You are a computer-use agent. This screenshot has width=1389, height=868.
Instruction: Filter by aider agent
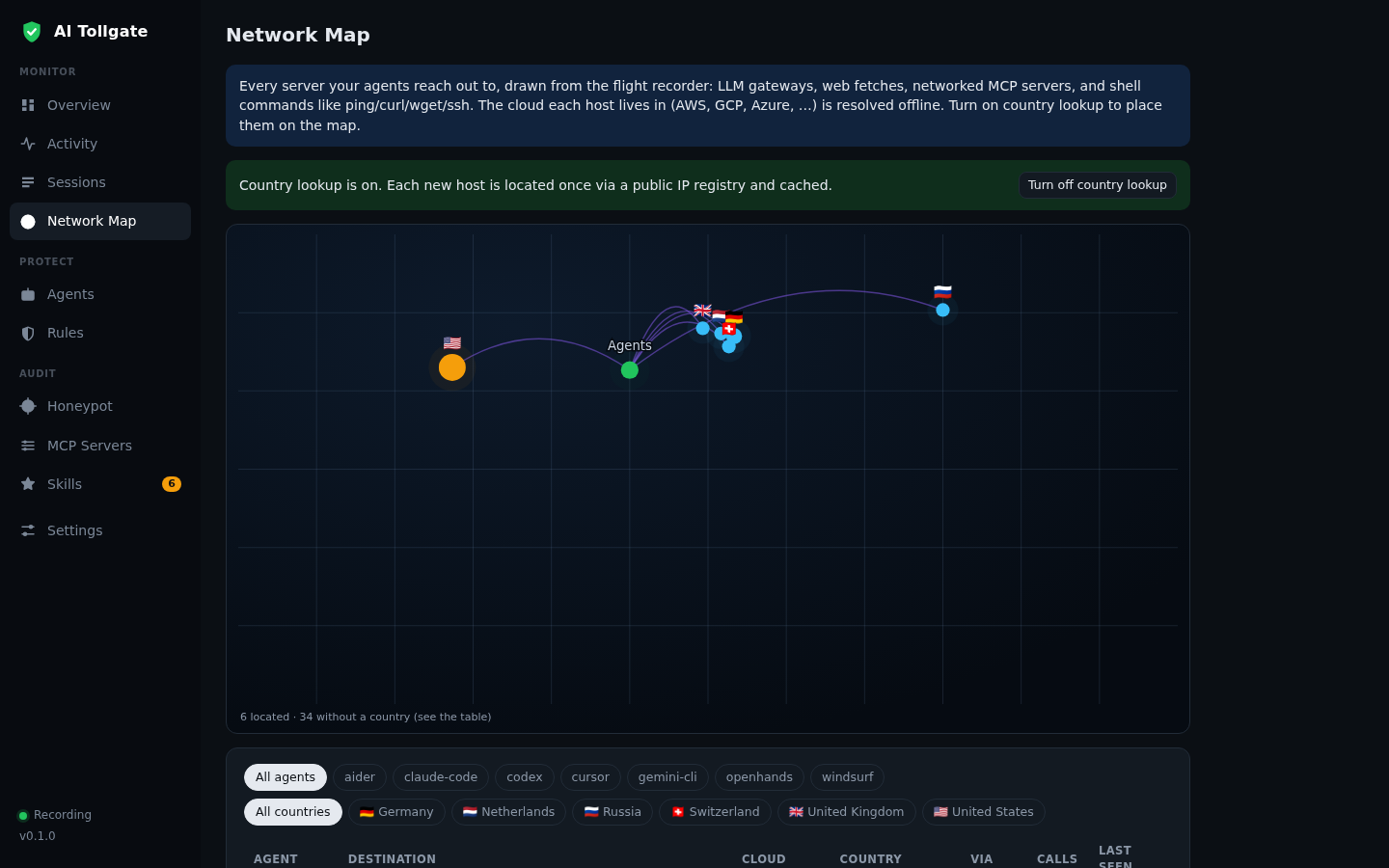click(360, 777)
